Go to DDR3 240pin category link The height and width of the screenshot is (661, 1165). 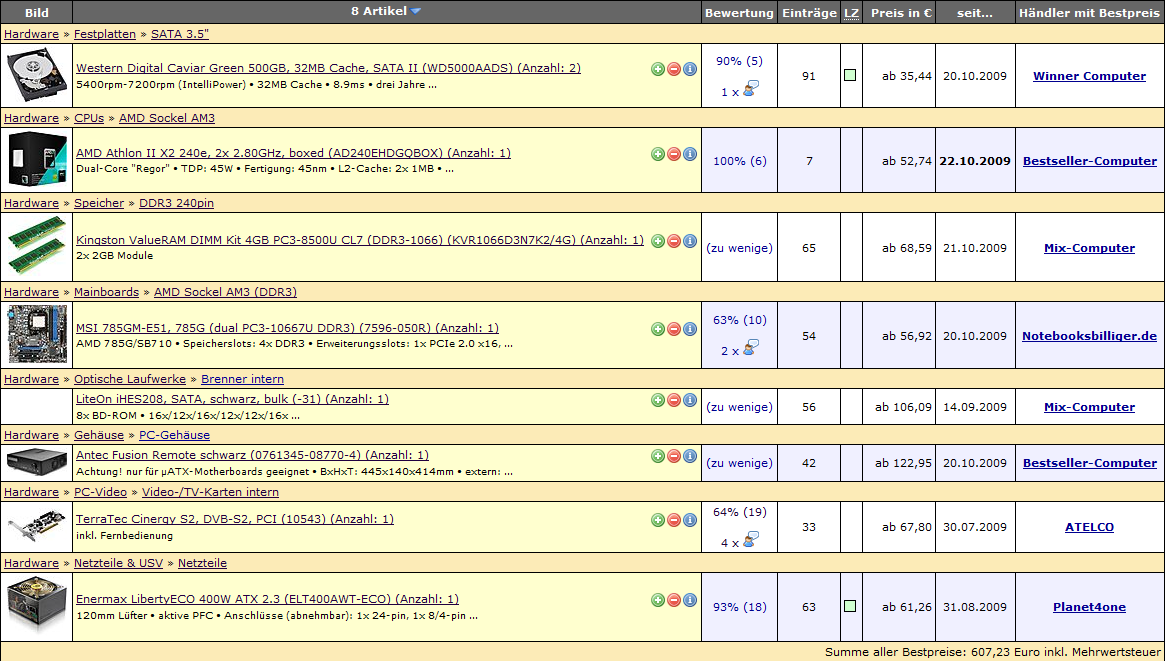pyautogui.click(x=176, y=203)
